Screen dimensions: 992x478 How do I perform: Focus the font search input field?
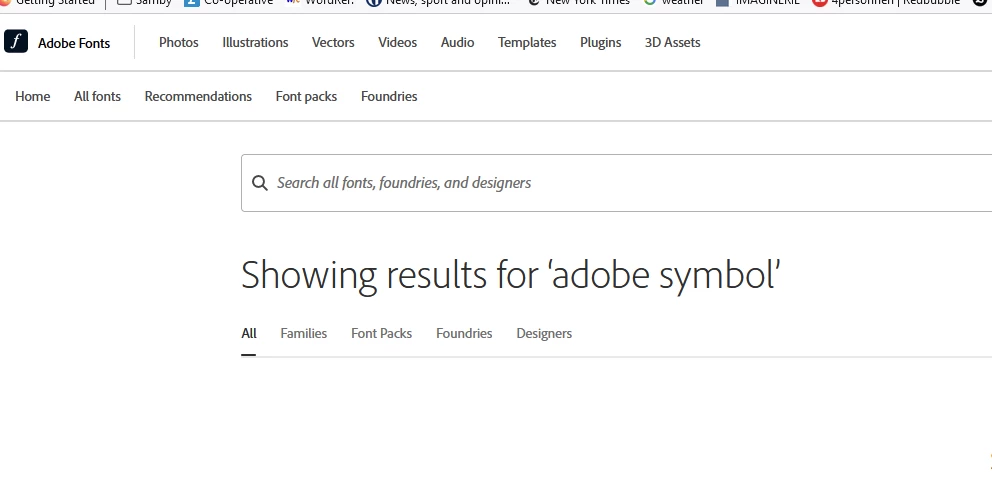616,183
